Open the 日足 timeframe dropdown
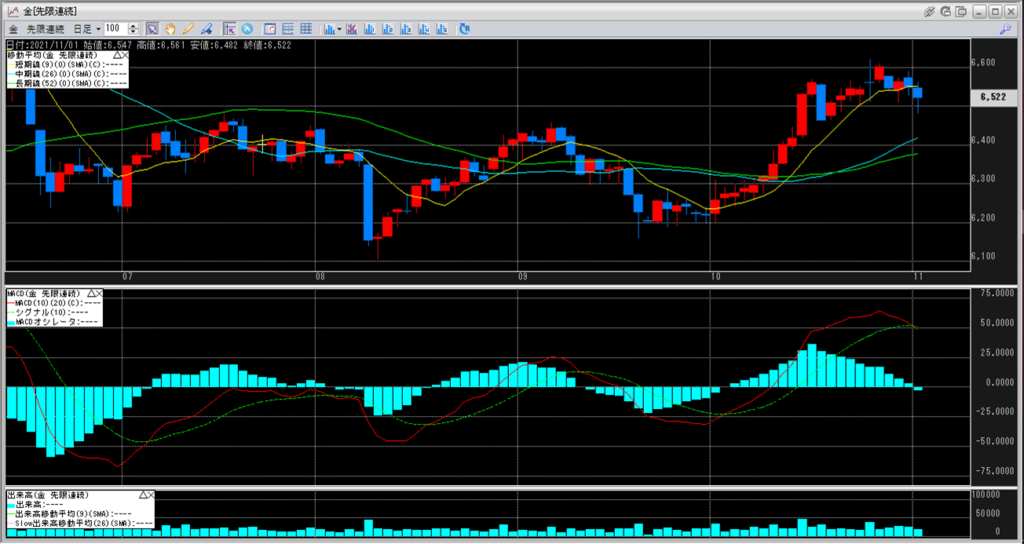The height and width of the screenshot is (544, 1024). tap(87, 29)
